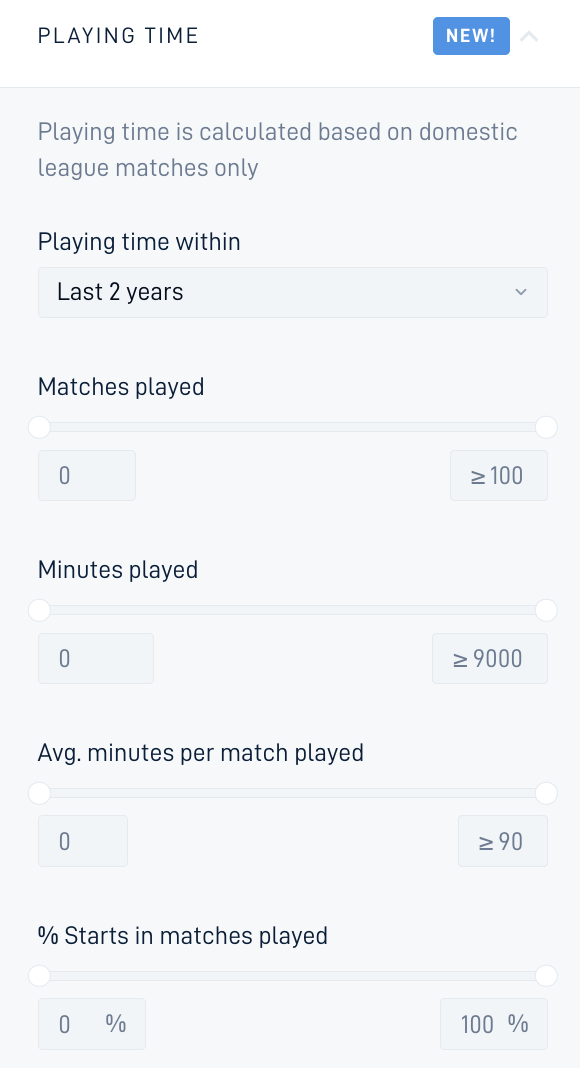Click Avg. minutes per match right handle
The width and height of the screenshot is (580, 1068).
point(546,794)
